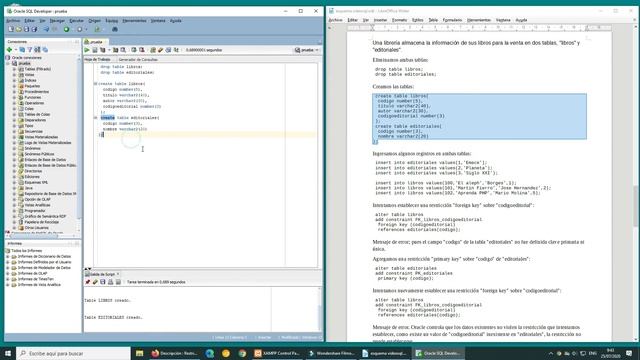Switch to Firefox window in taskbar
Image resolution: width=640 pixels, height=360 pixels.
tap(175, 353)
